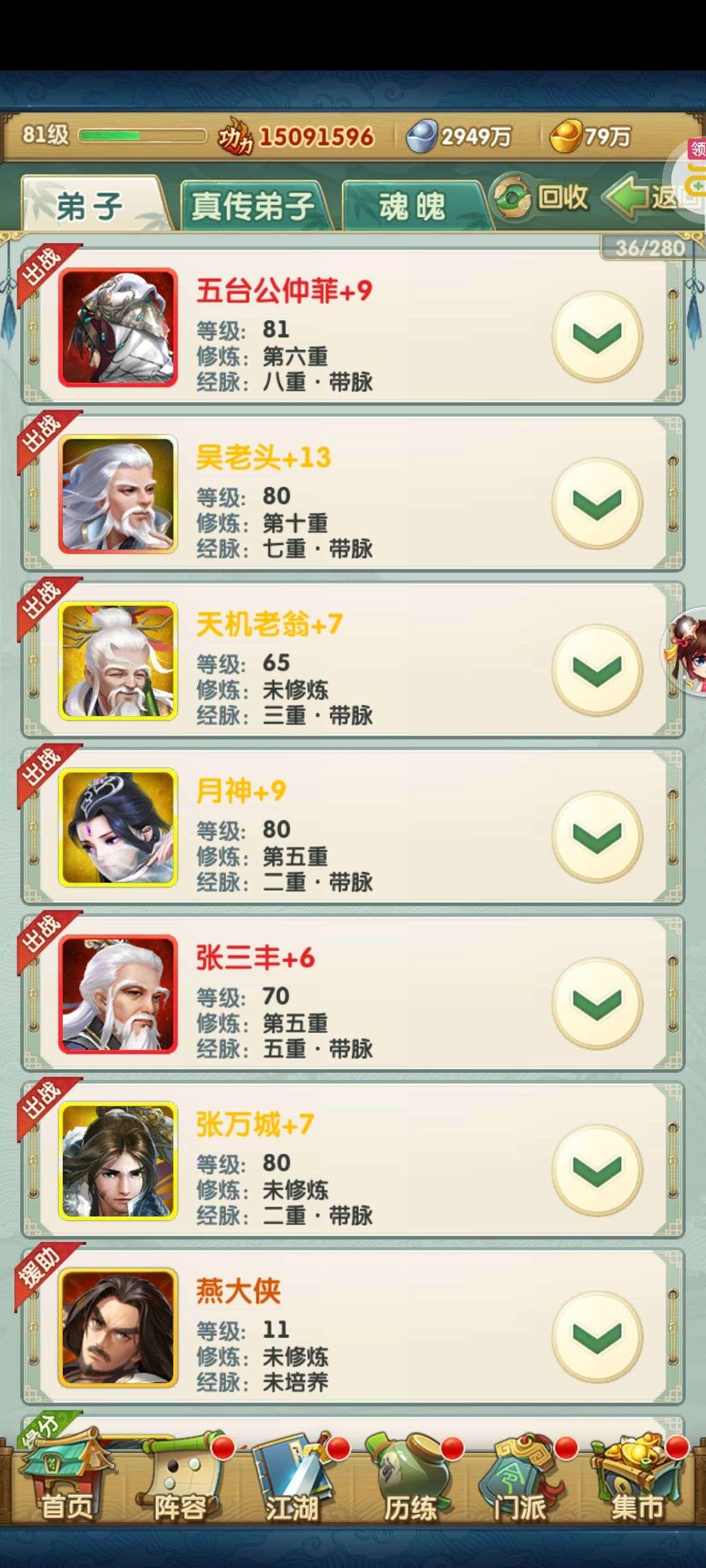The image size is (706, 1568).
Task: Tap the silver ingot currency icon
Action: (x=422, y=137)
